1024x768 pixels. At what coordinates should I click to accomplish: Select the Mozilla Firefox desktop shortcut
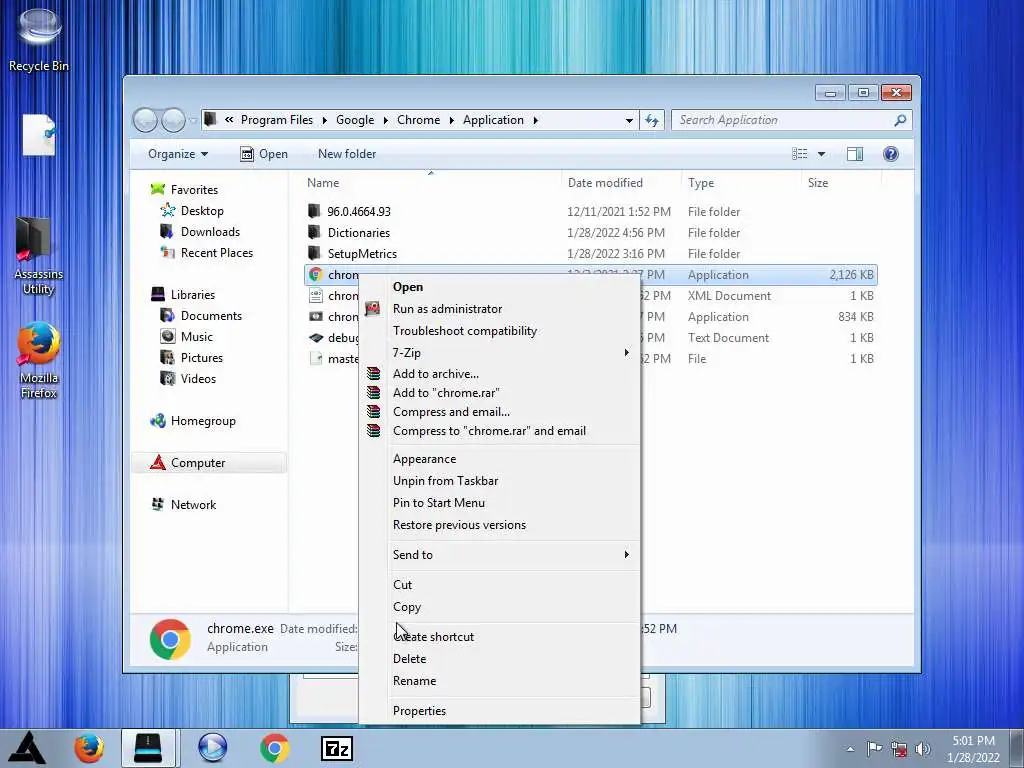(39, 360)
